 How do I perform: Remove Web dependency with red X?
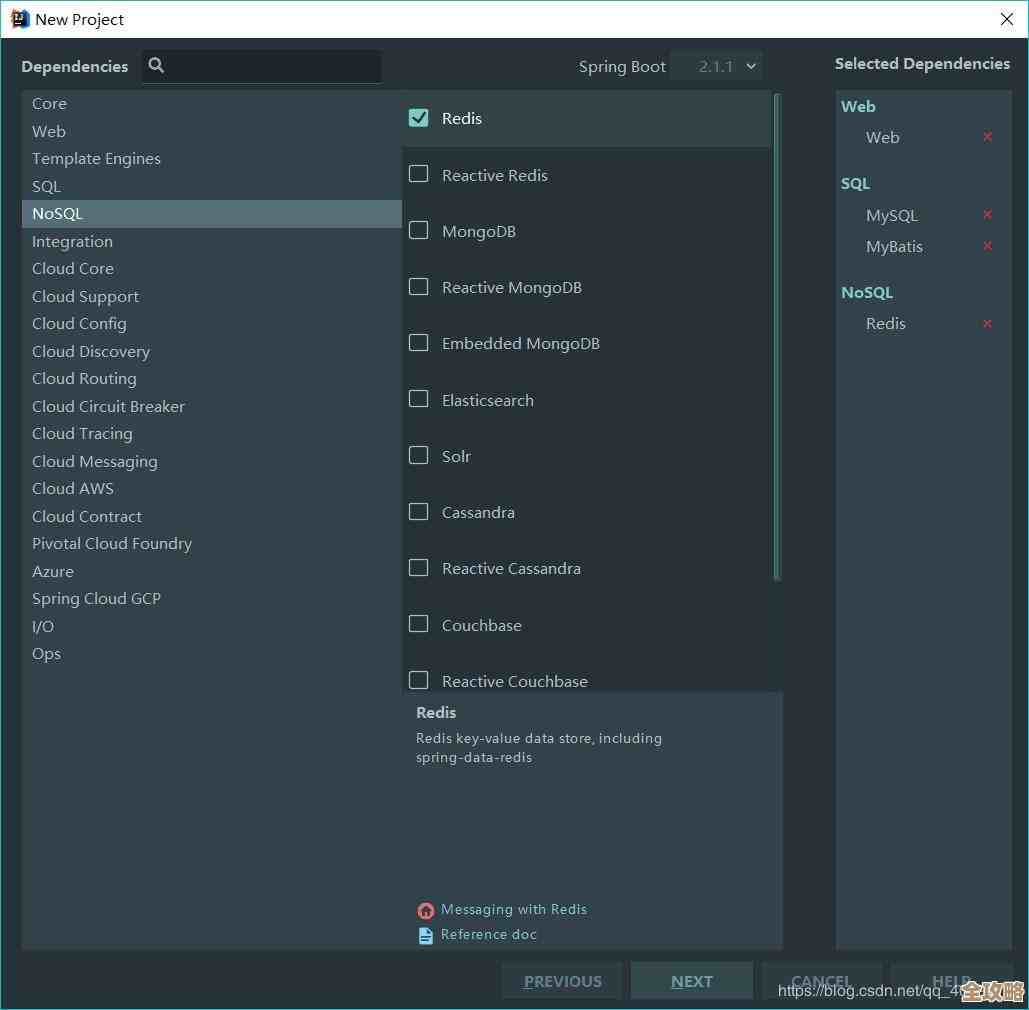click(x=987, y=137)
